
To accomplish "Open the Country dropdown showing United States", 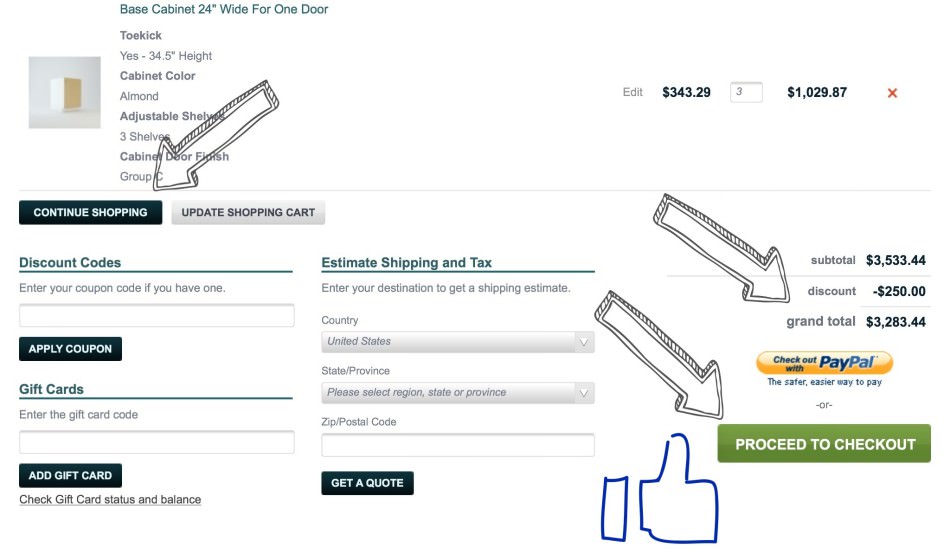I will tap(458, 342).
